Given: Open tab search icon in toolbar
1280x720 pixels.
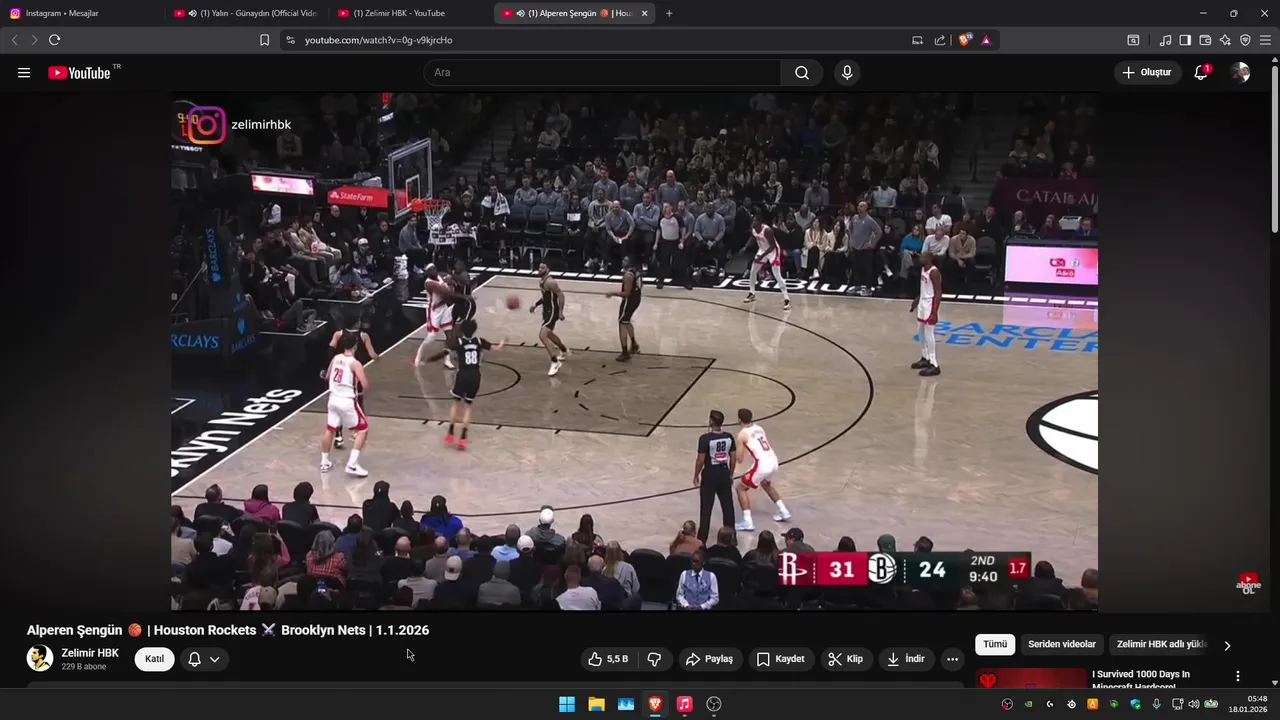Looking at the screenshot, I should pyautogui.click(x=1133, y=40).
